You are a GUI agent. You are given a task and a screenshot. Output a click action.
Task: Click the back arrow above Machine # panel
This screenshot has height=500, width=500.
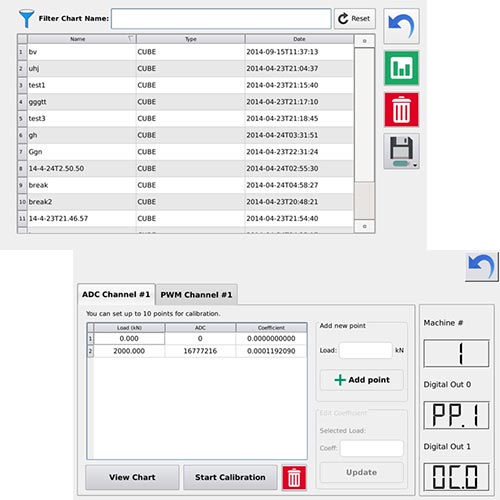pyautogui.click(x=482, y=267)
